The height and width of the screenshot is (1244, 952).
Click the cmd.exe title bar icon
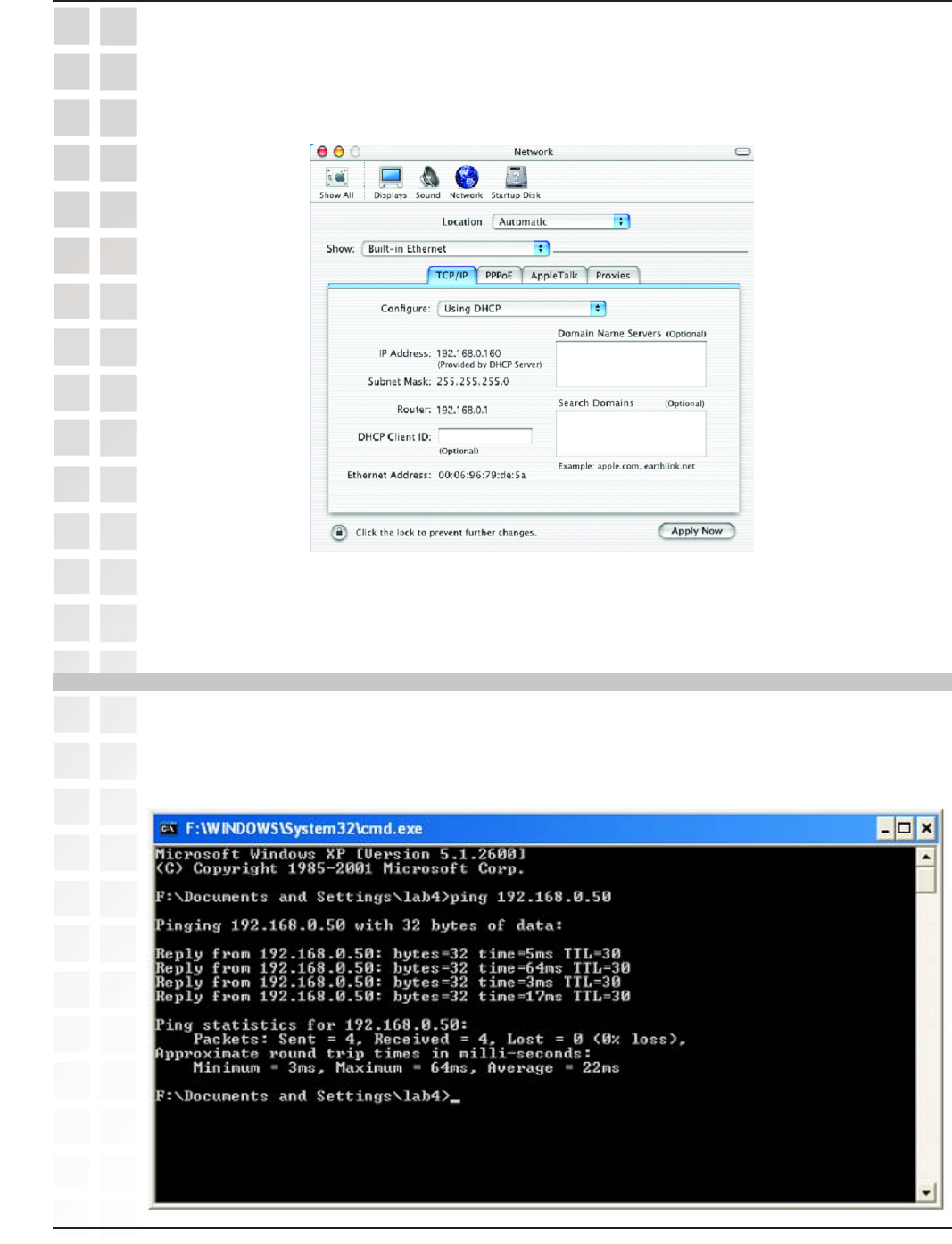point(168,828)
